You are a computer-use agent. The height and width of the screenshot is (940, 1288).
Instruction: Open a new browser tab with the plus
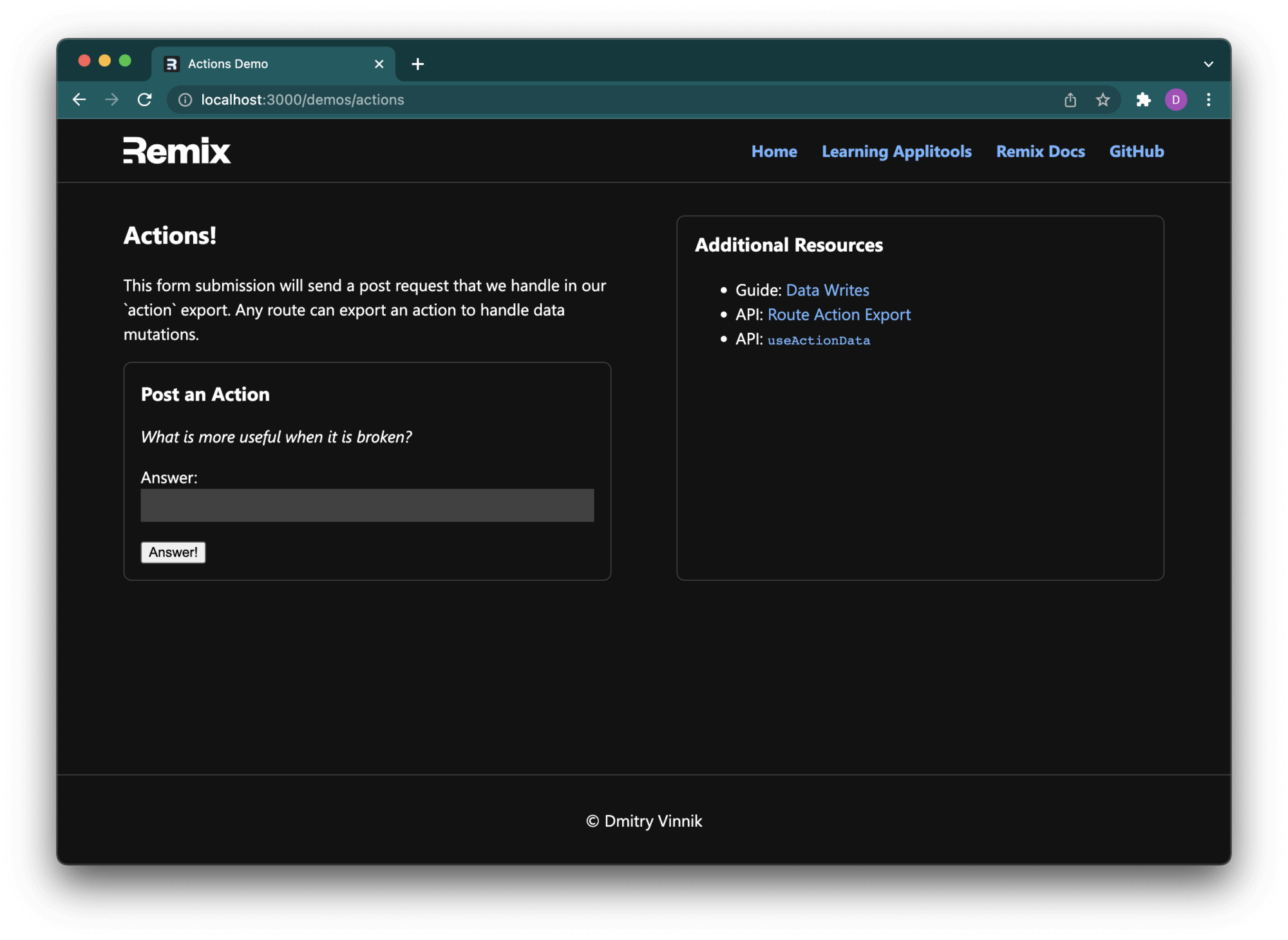[418, 64]
